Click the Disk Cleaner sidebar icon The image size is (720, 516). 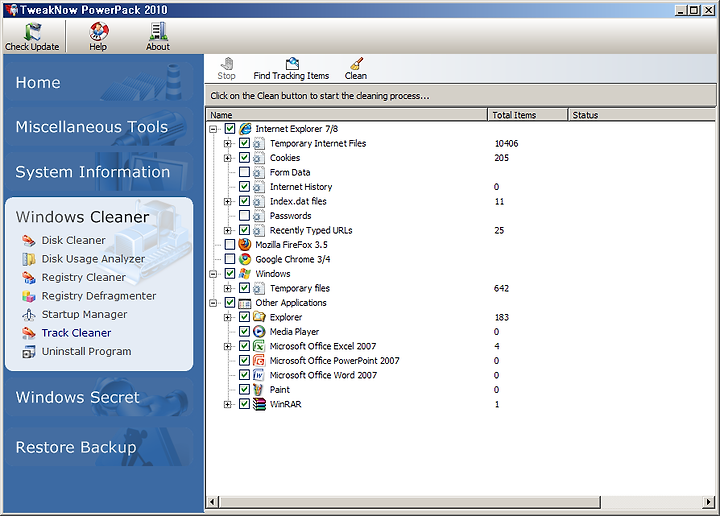tap(28, 241)
